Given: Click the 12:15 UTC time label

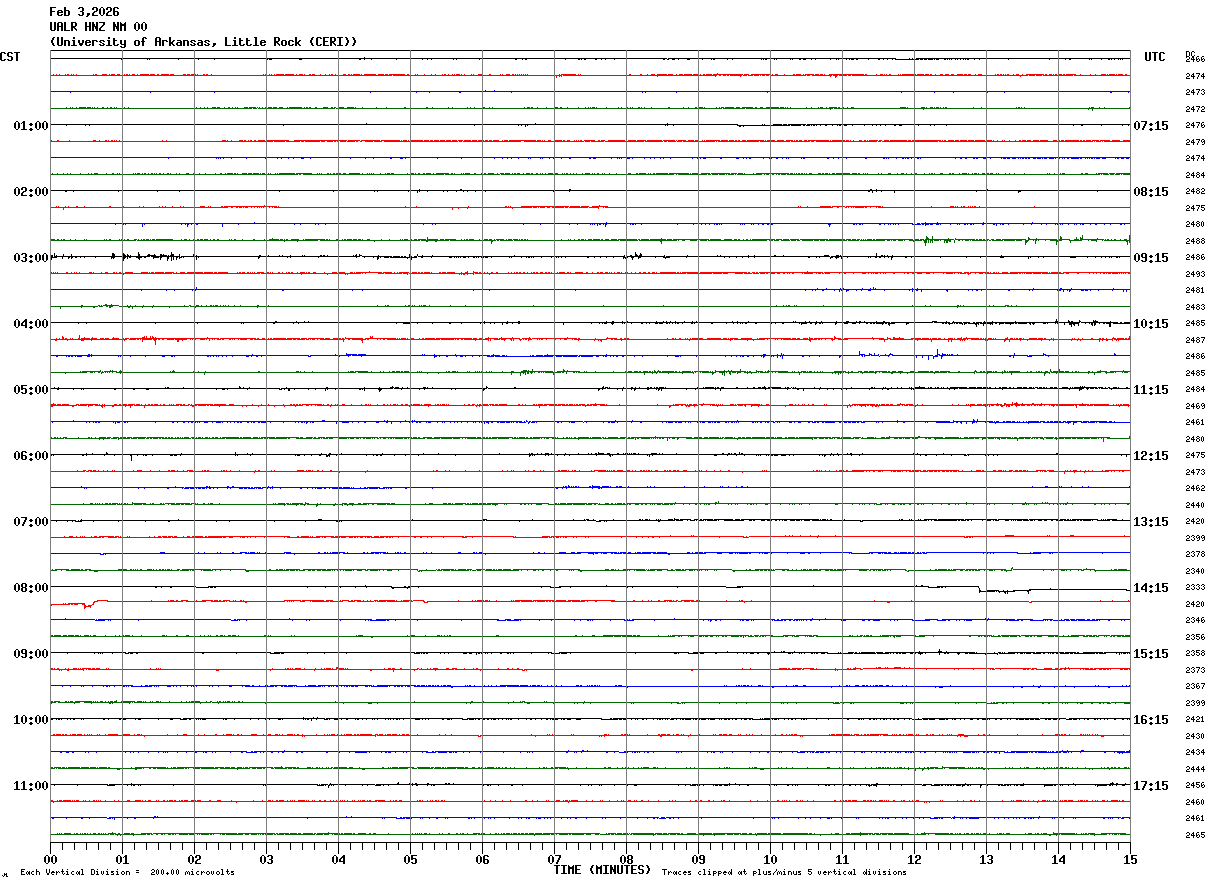Looking at the screenshot, I should pyautogui.click(x=1151, y=456).
